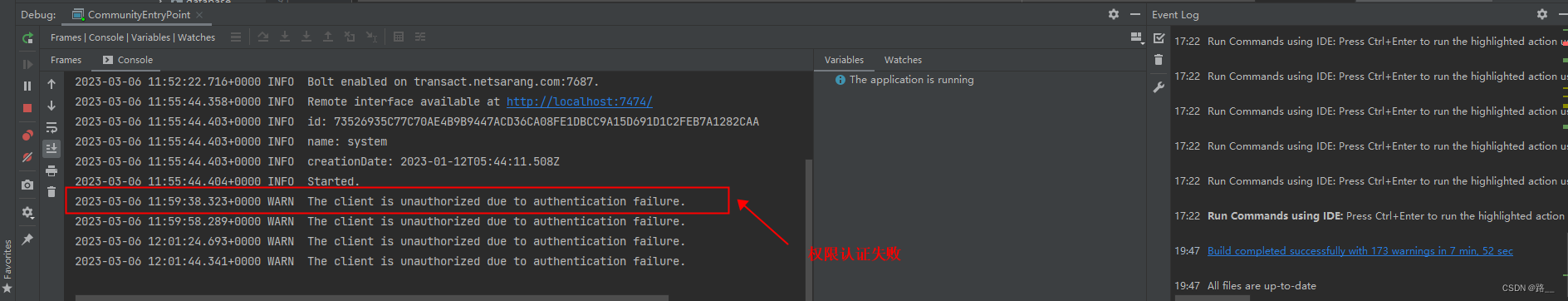This screenshot has width=1568, height=301.
Task: Mute all breakpoints
Action: pos(27,157)
